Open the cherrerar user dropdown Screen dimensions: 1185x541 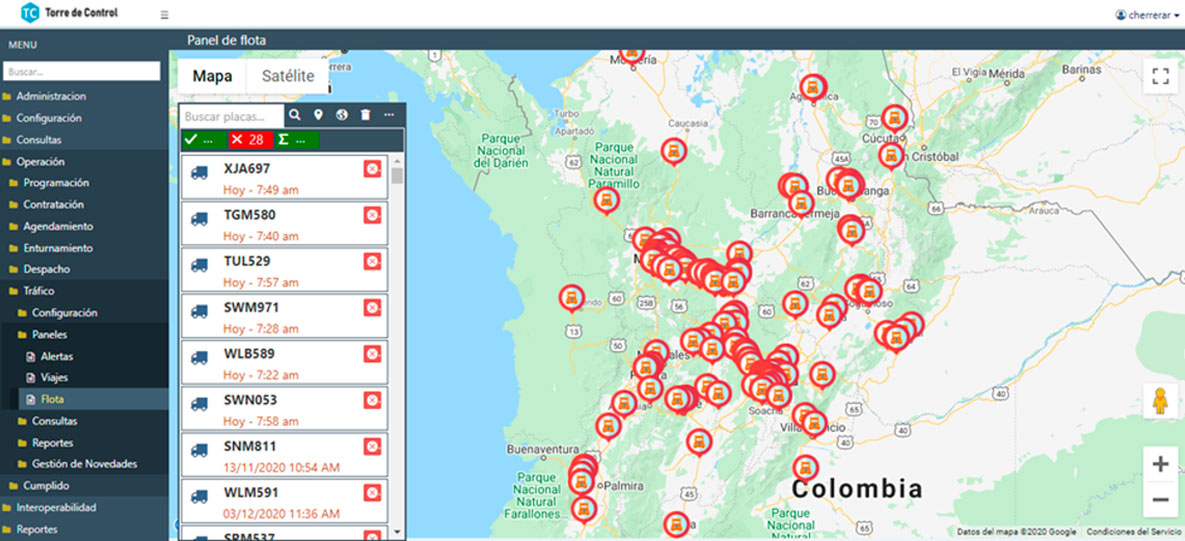click(1147, 14)
